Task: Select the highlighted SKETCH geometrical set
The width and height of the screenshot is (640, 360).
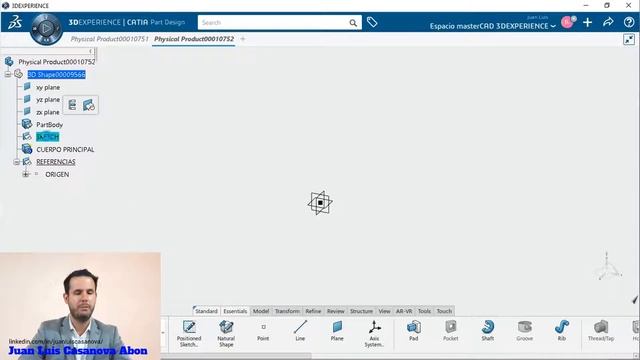Action: 47,137
